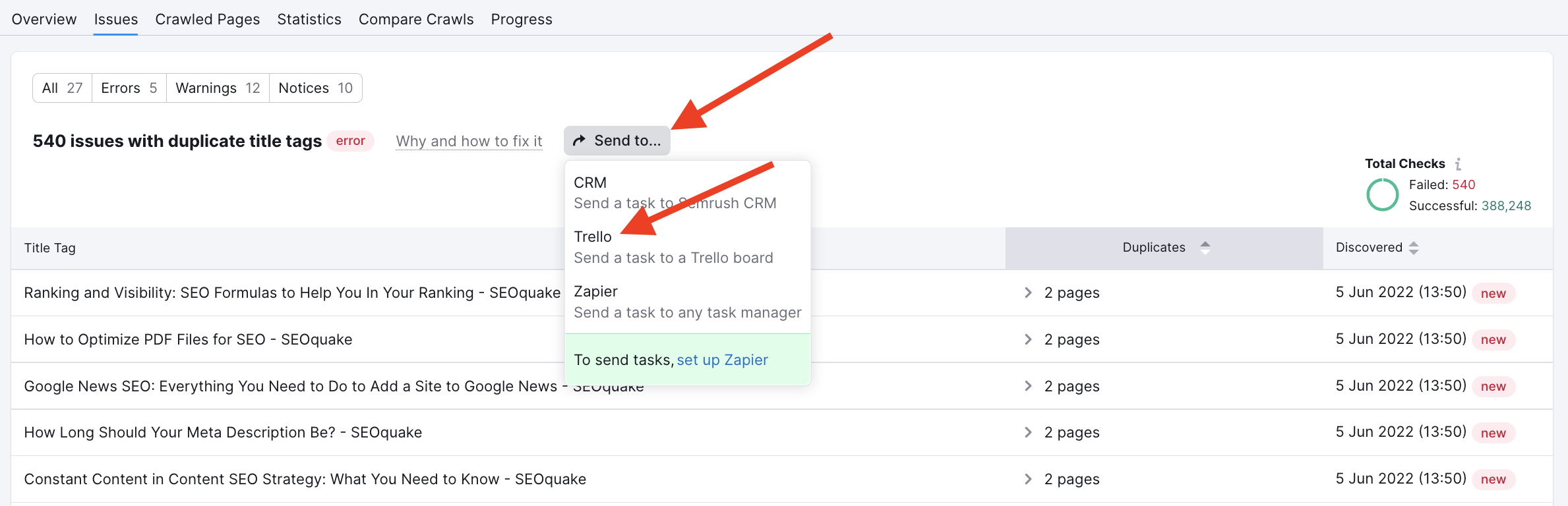Expand chevron for Meta Description row

click(1028, 432)
